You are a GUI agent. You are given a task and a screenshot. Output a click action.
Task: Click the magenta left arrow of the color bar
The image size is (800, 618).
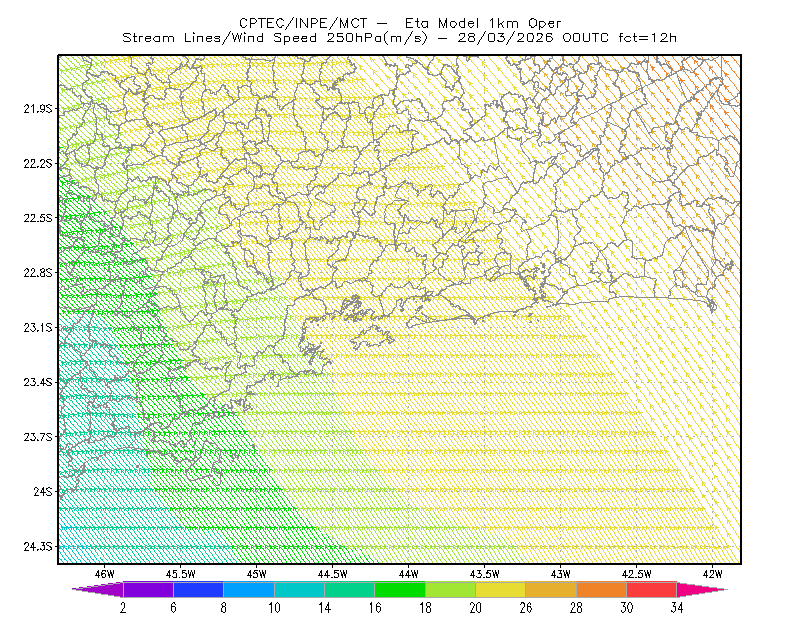point(98,589)
